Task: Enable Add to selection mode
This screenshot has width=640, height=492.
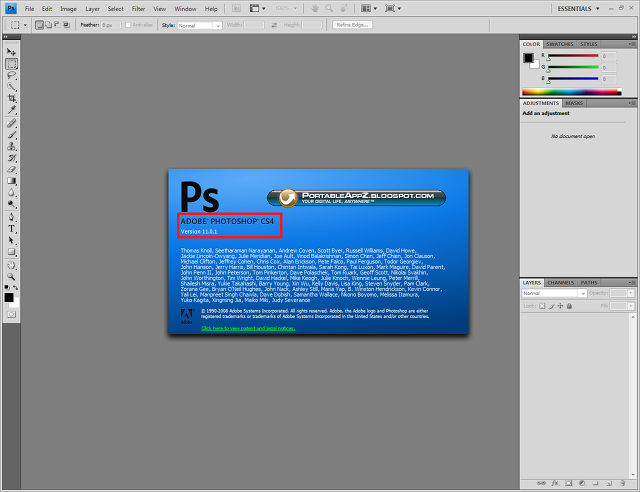Action: click(49, 25)
